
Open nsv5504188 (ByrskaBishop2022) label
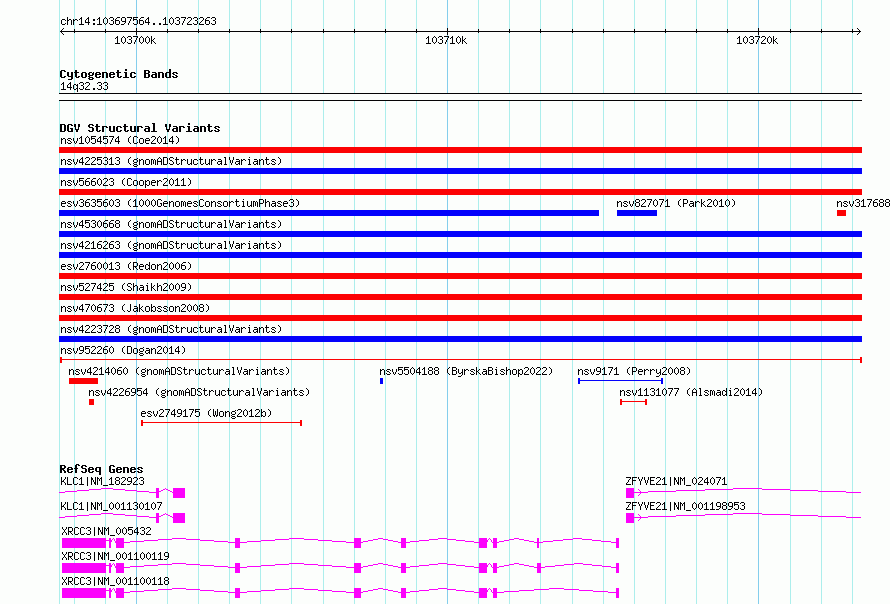click(x=466, y=371)
